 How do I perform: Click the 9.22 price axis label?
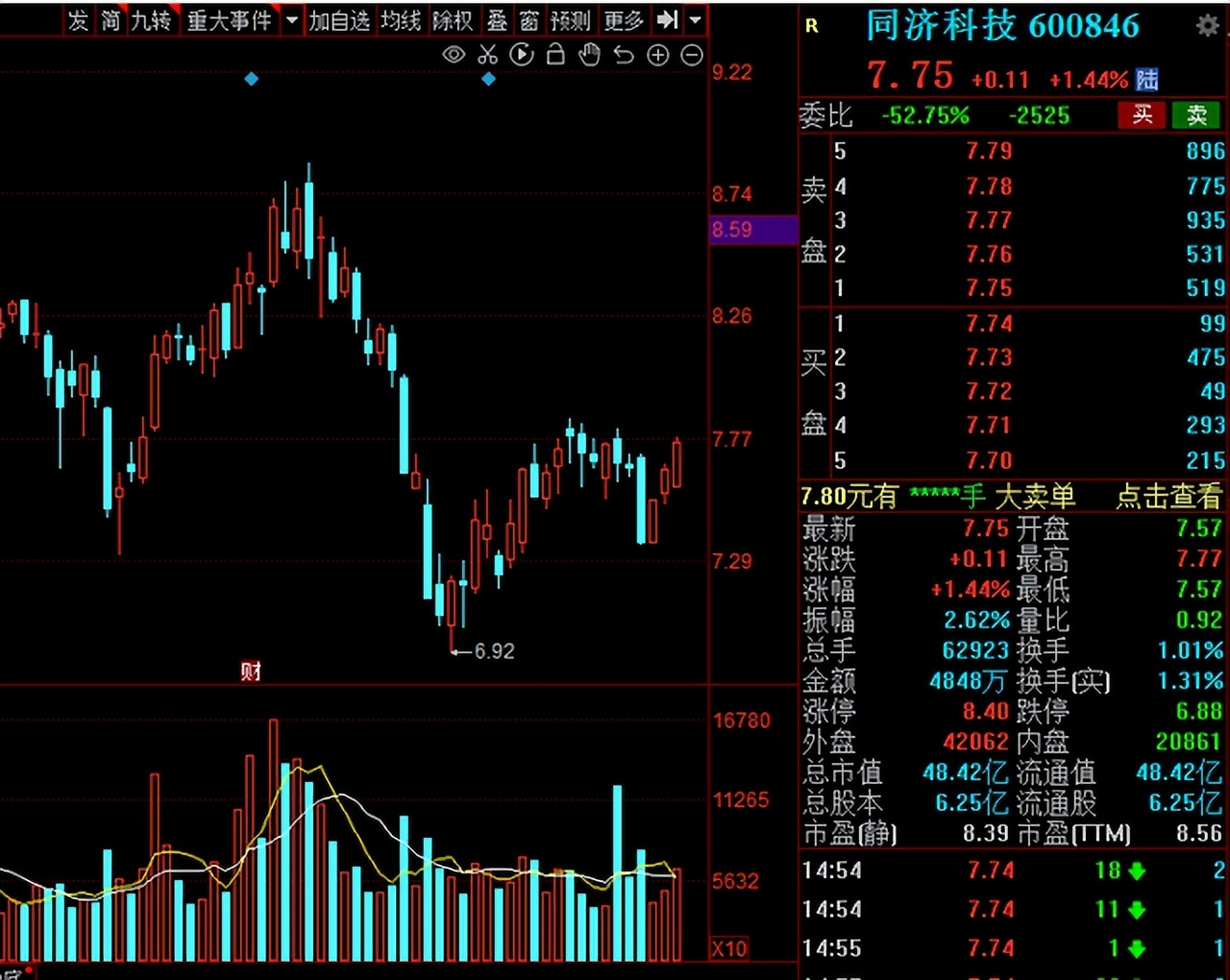click(x=732, y=73)
